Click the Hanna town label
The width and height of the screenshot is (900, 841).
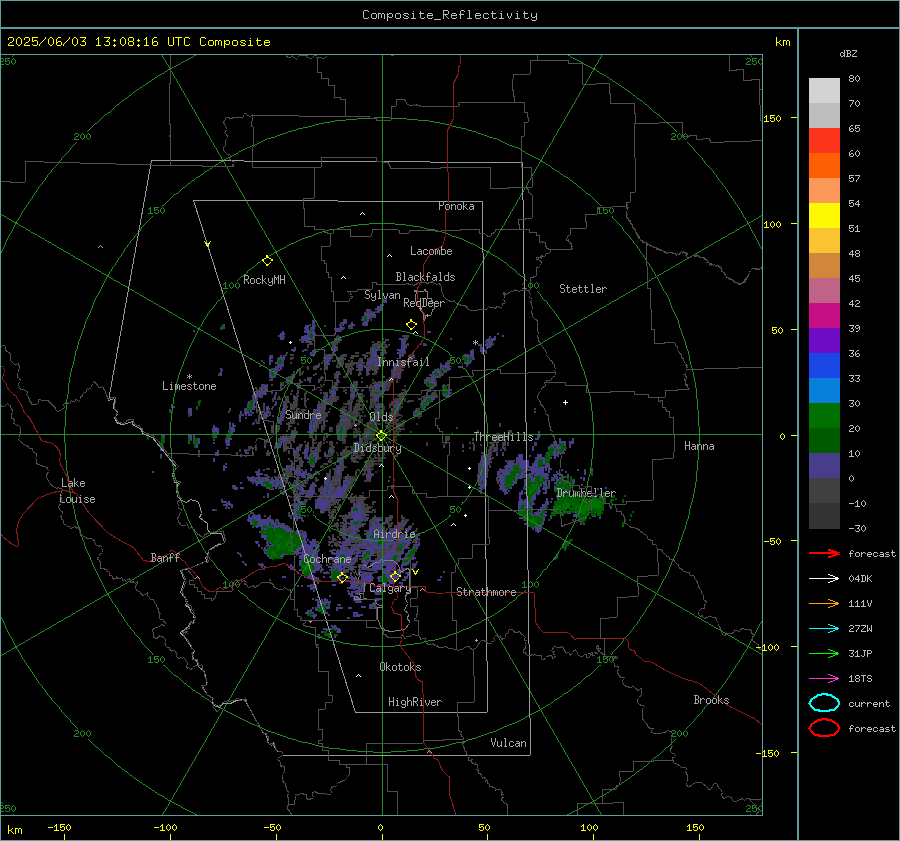pyautogui.click(x=699, y=446)
